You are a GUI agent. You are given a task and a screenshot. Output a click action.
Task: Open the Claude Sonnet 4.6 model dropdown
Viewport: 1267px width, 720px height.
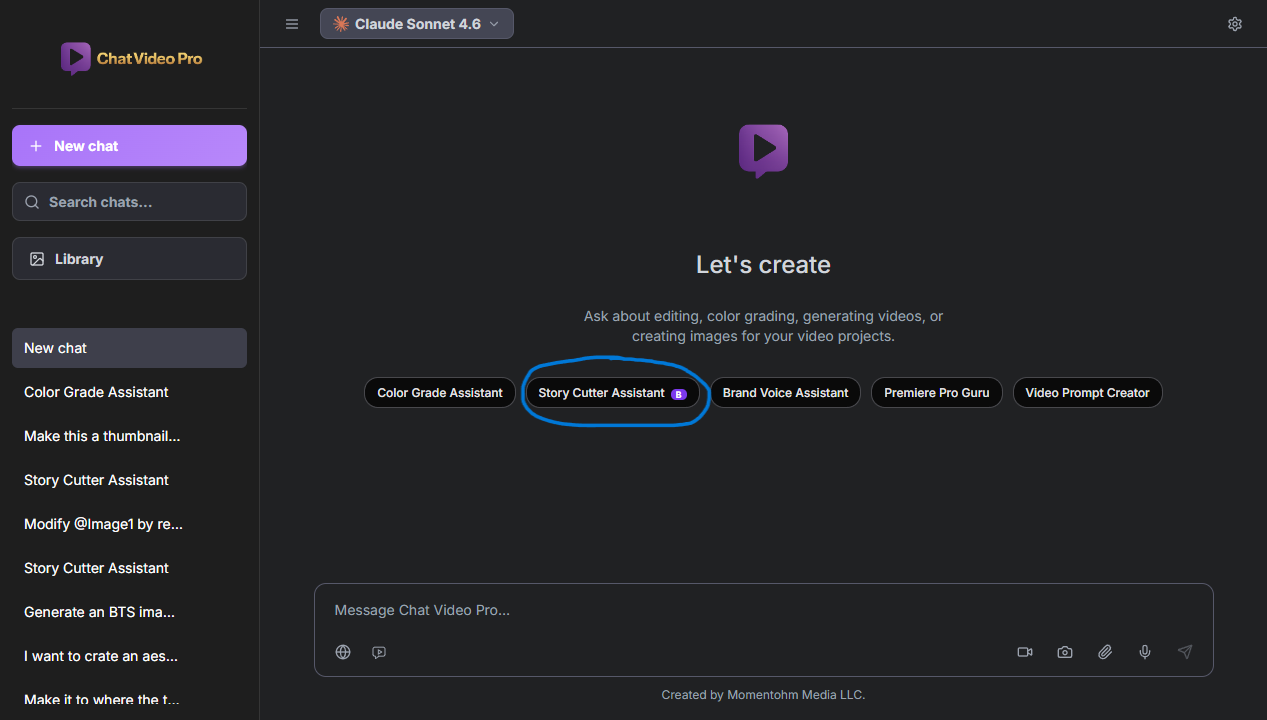coord(417,24)
